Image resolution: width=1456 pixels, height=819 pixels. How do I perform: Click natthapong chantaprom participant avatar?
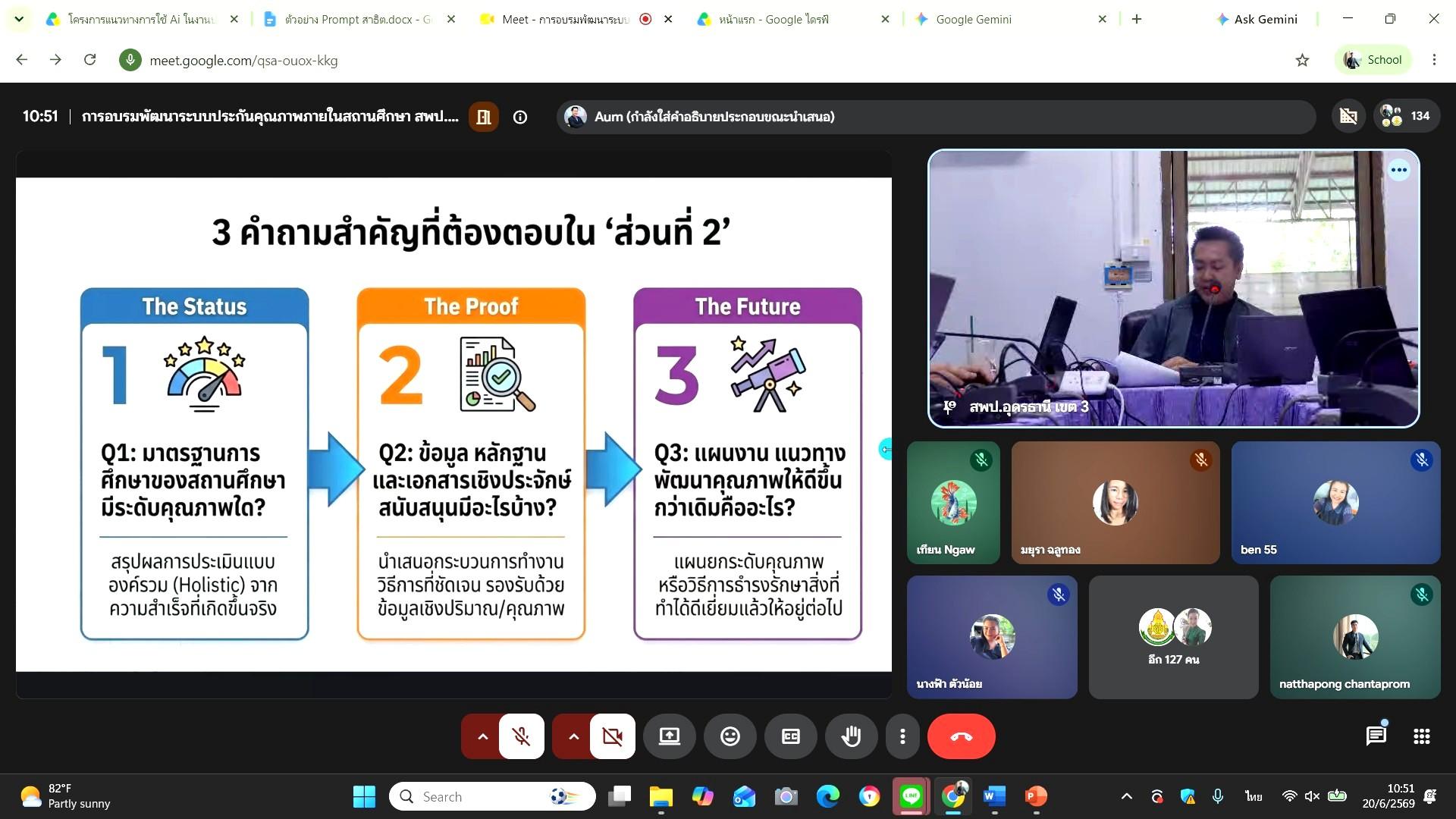[x=1355, y=637]
